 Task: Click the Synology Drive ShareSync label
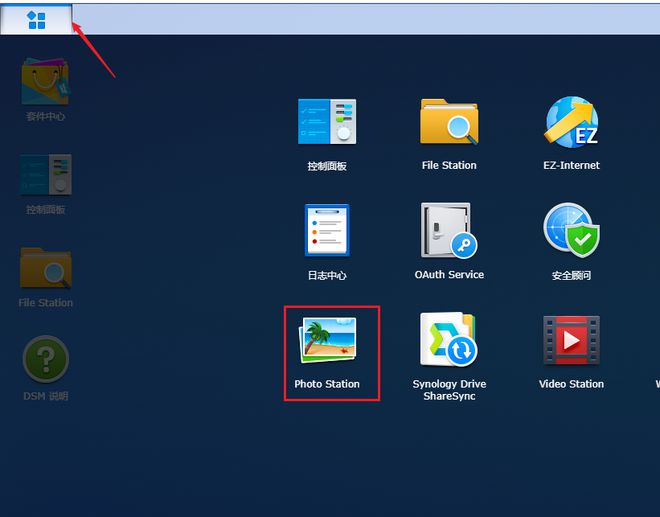click(449, 390)
